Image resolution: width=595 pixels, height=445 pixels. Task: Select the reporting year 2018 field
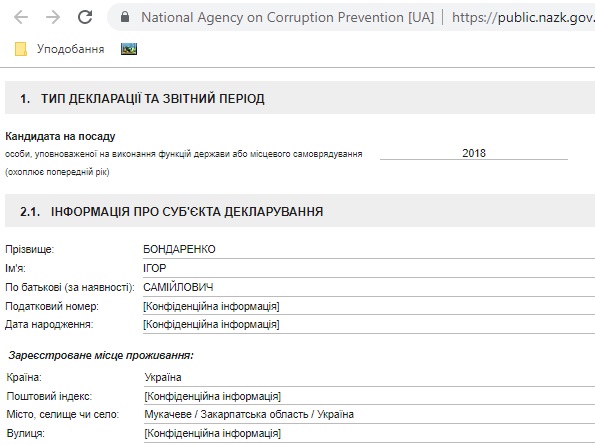click(x=474, y=153)
